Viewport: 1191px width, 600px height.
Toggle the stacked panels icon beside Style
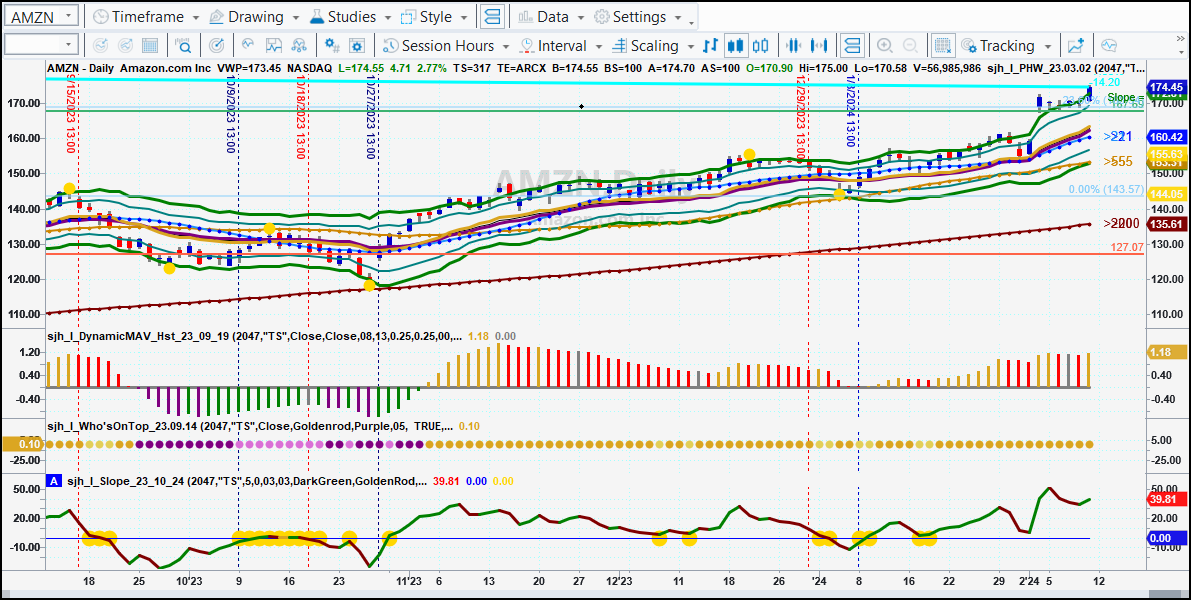[493, 16]
